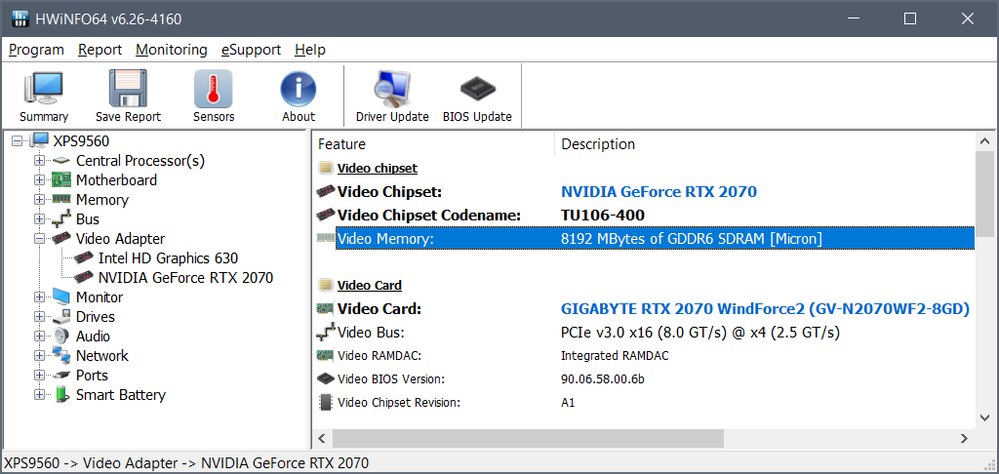Collapse the Video Adapter node
999x474 pixels.
pyautogui.click(x=40, y=239)
